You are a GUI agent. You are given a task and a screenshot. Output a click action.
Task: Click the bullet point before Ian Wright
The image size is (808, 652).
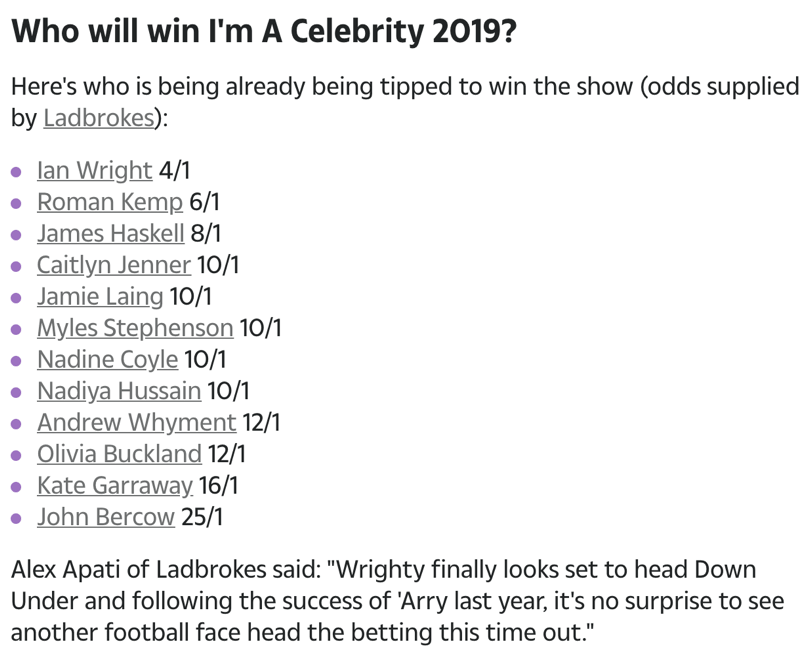pyautogui.click(x=16, y=172)
